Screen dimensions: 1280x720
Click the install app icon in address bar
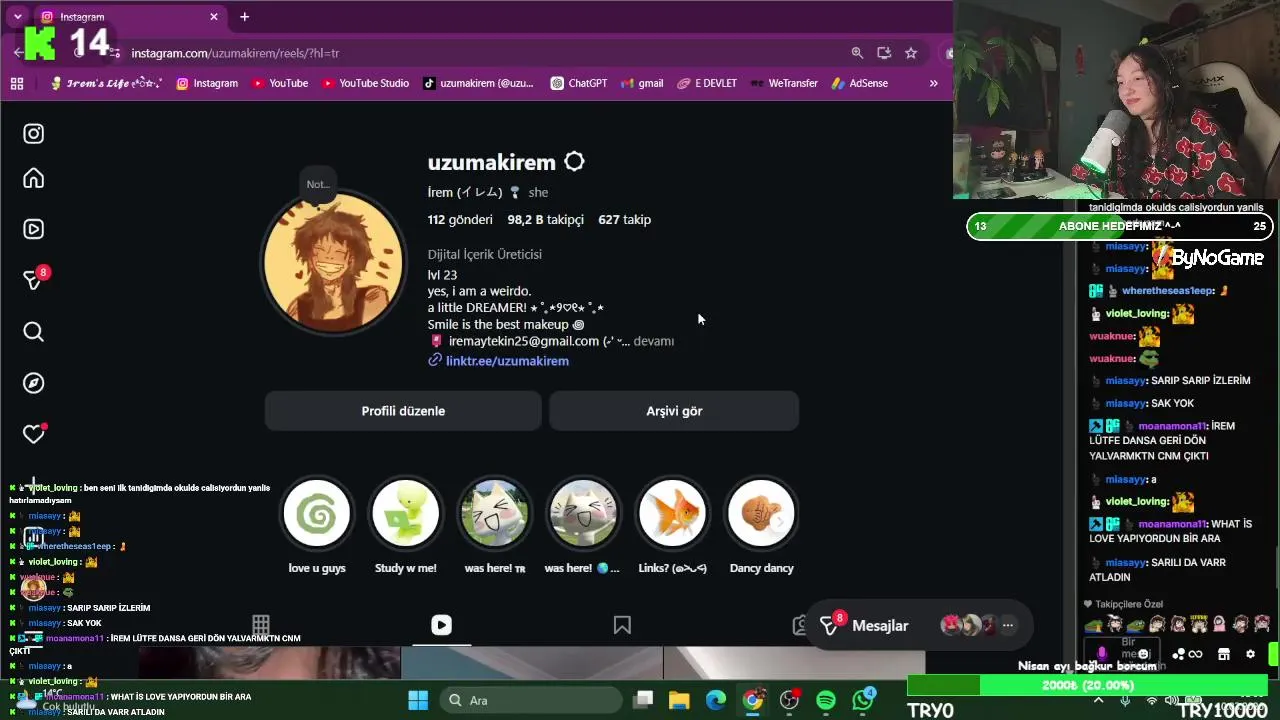coord(884,53)
